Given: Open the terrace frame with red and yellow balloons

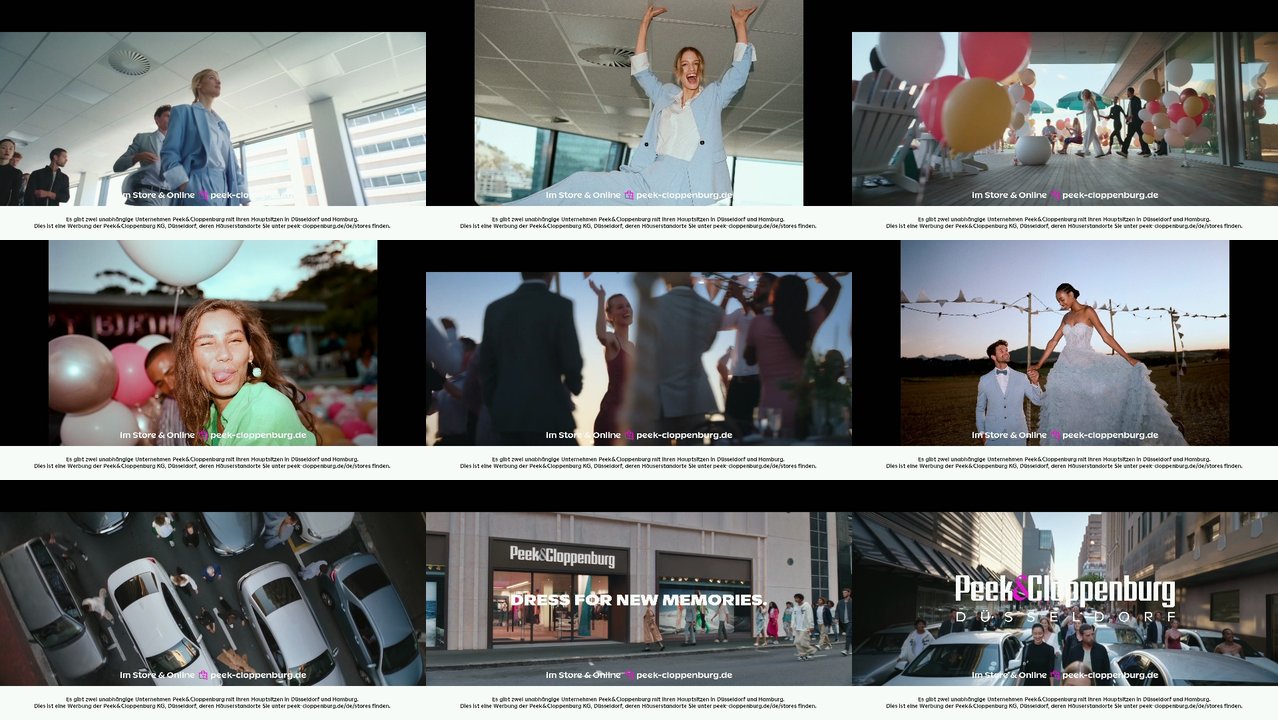Looking at the screenshot, I should pos(1065,119).
